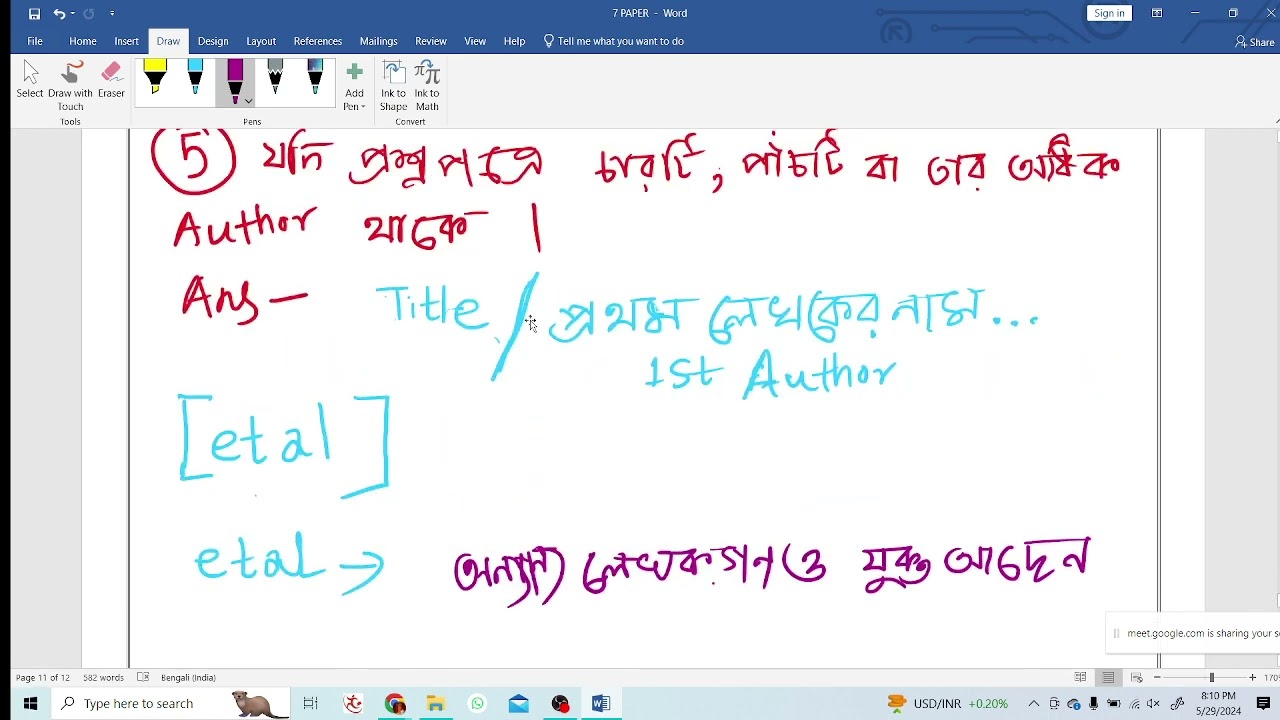Select the yellow highlighter pen
Screen dimensions: 1280x720
(x=155, y=79)
